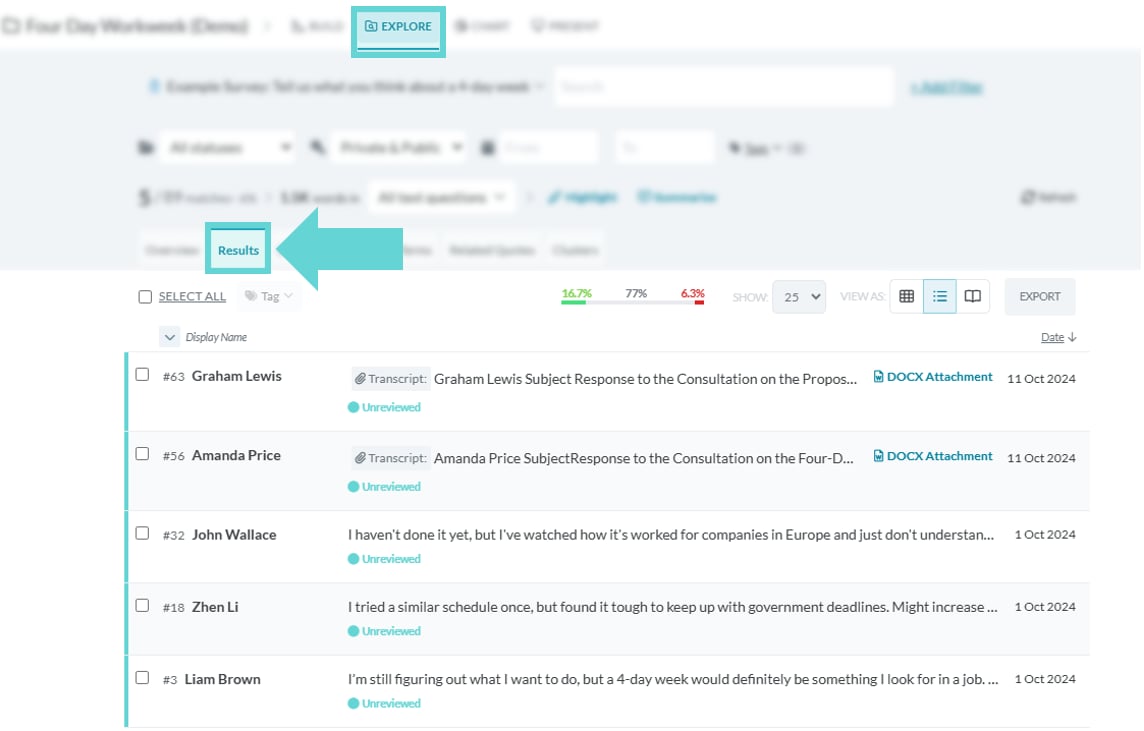Click the Display Name column header
Viewport: 1144px width, 731px height.
coord(216,337)
